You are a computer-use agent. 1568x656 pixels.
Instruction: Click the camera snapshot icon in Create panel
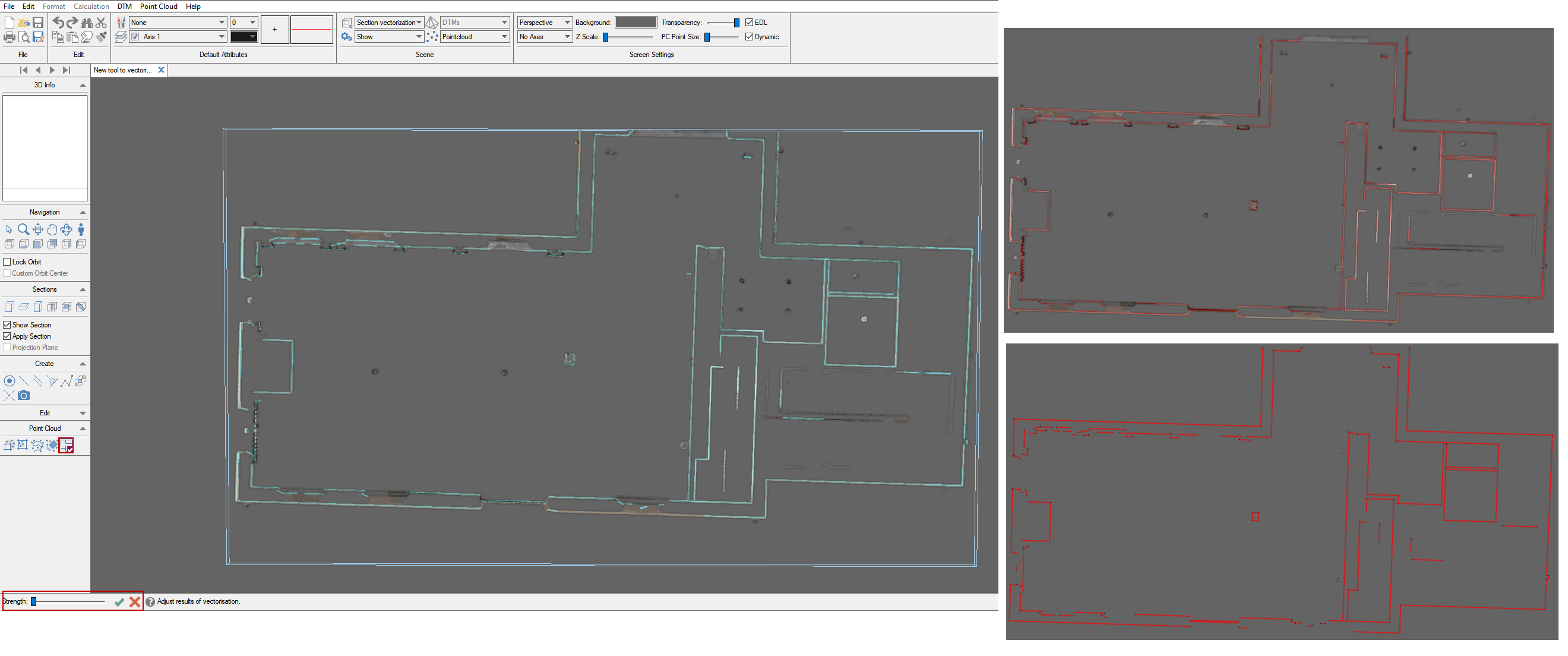pyautogui.click(x=24, y=395)
